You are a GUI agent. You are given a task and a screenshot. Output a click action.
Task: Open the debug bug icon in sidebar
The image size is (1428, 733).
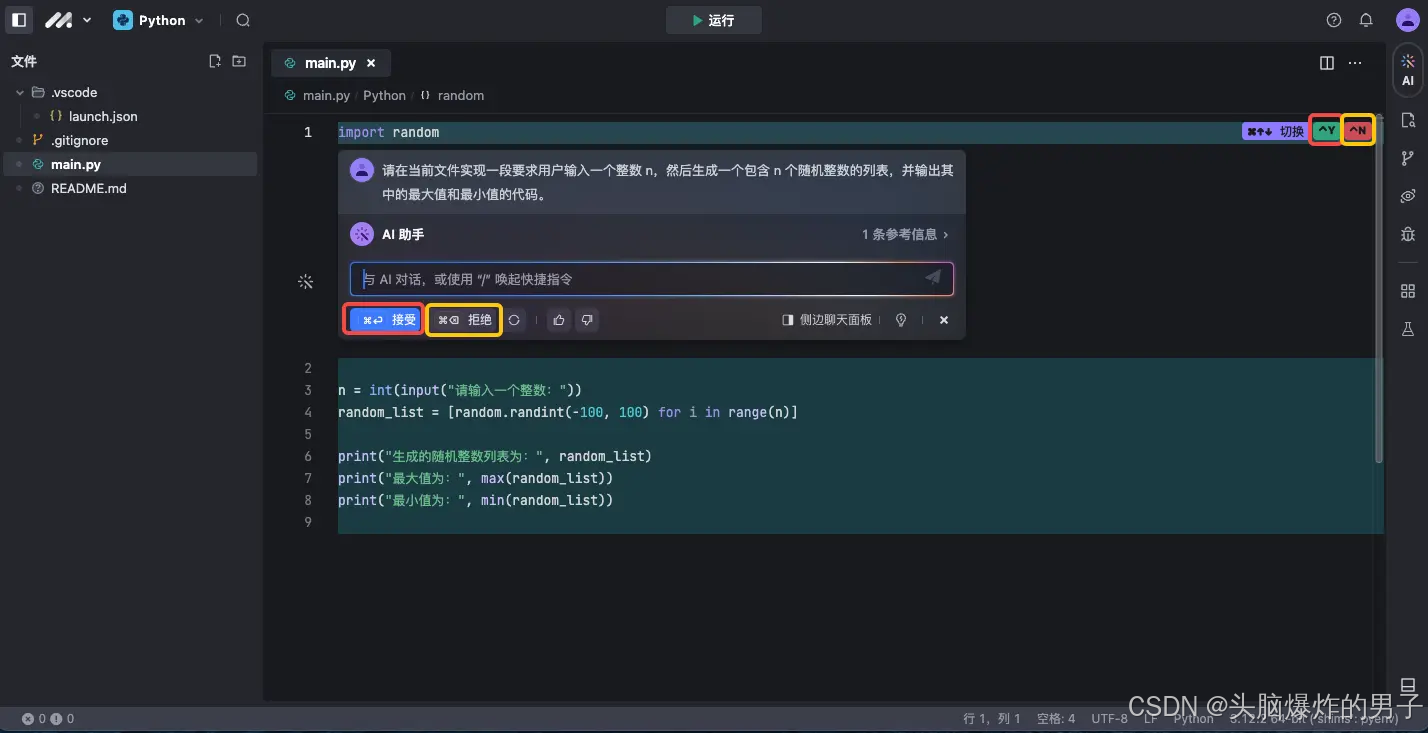coord(1407,234)
